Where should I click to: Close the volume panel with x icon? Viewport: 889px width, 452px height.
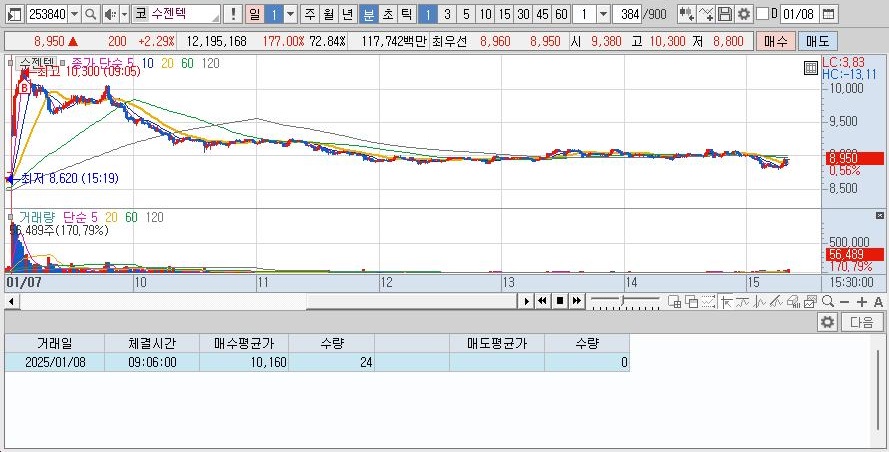click(879, 216)
